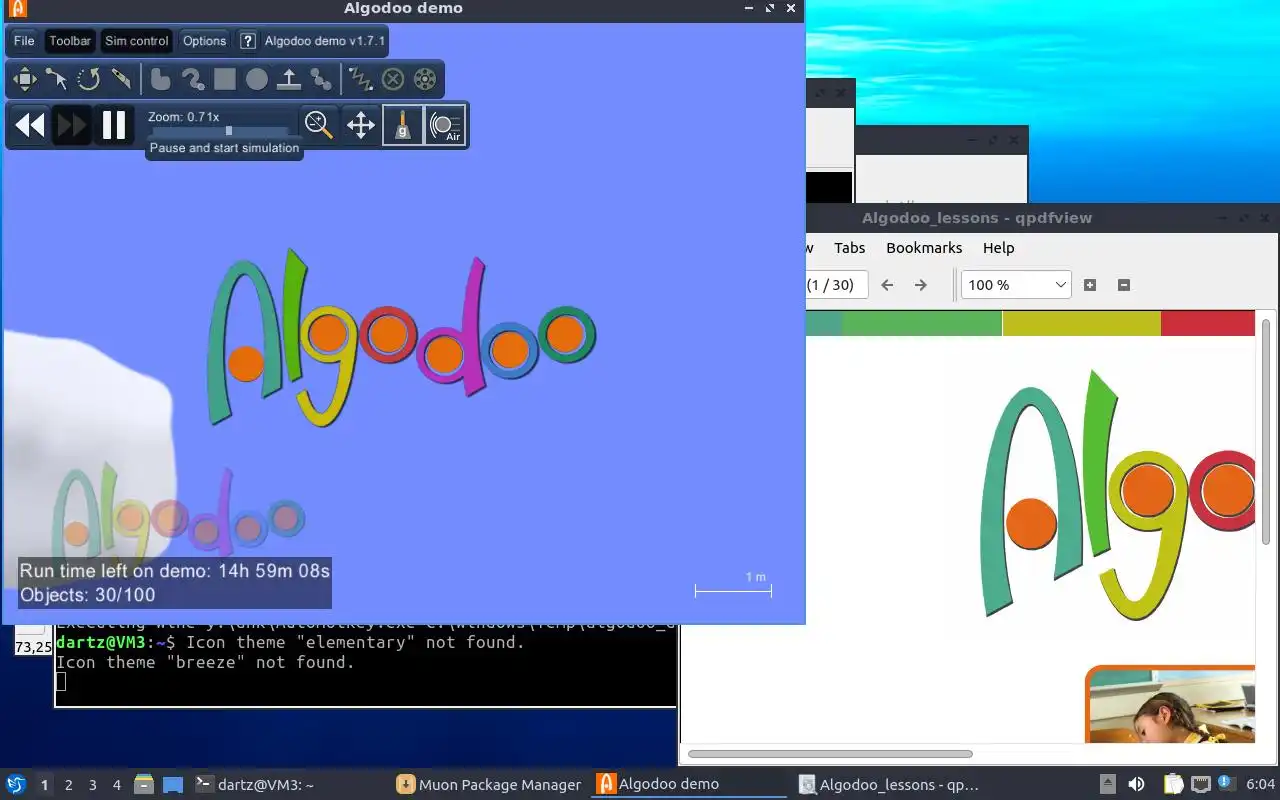Go to previous page in qpdfview
The width and height of the screenshot is (1280, 800).
pos(887,285)
